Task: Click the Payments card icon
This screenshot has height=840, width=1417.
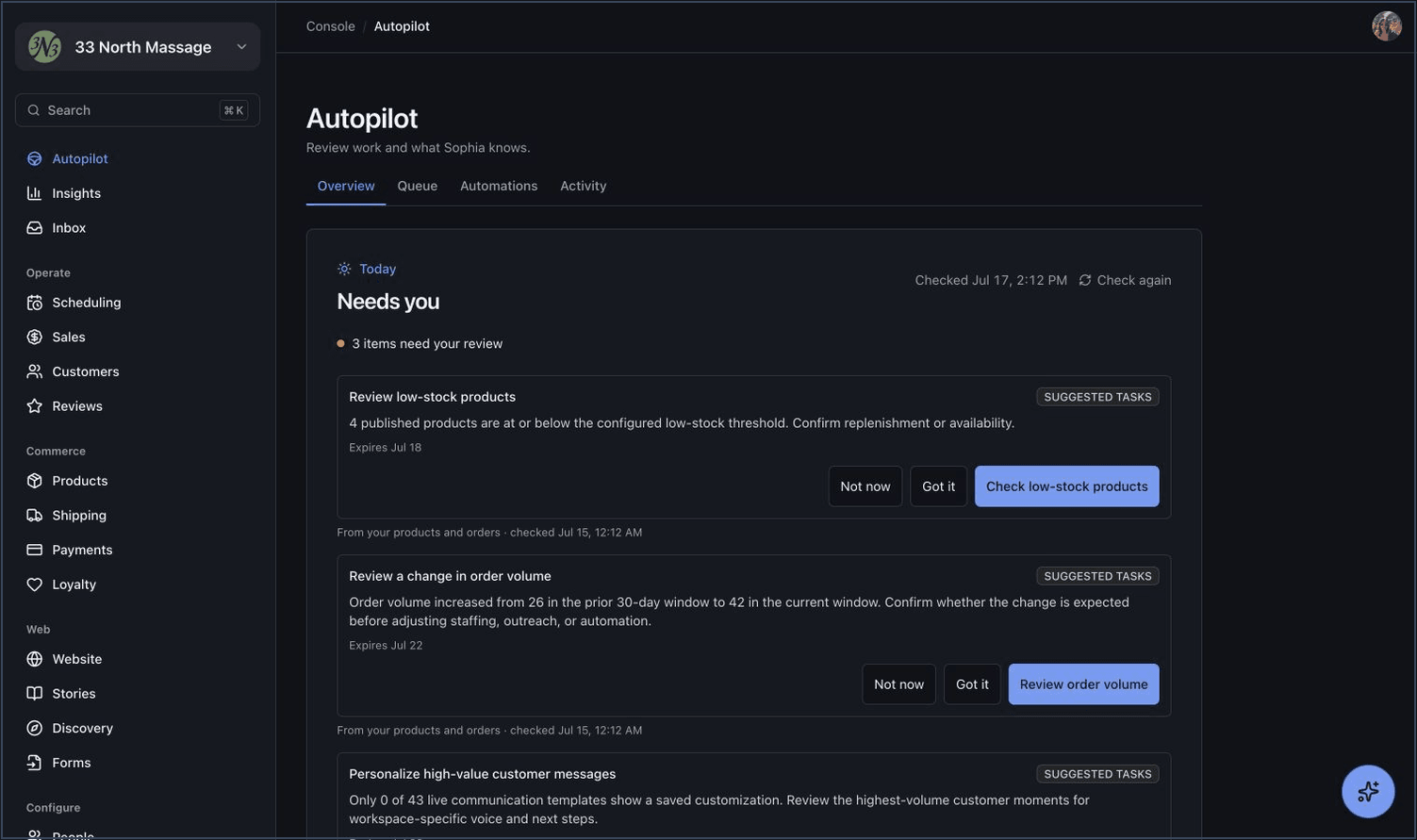Action: (35, 550)
